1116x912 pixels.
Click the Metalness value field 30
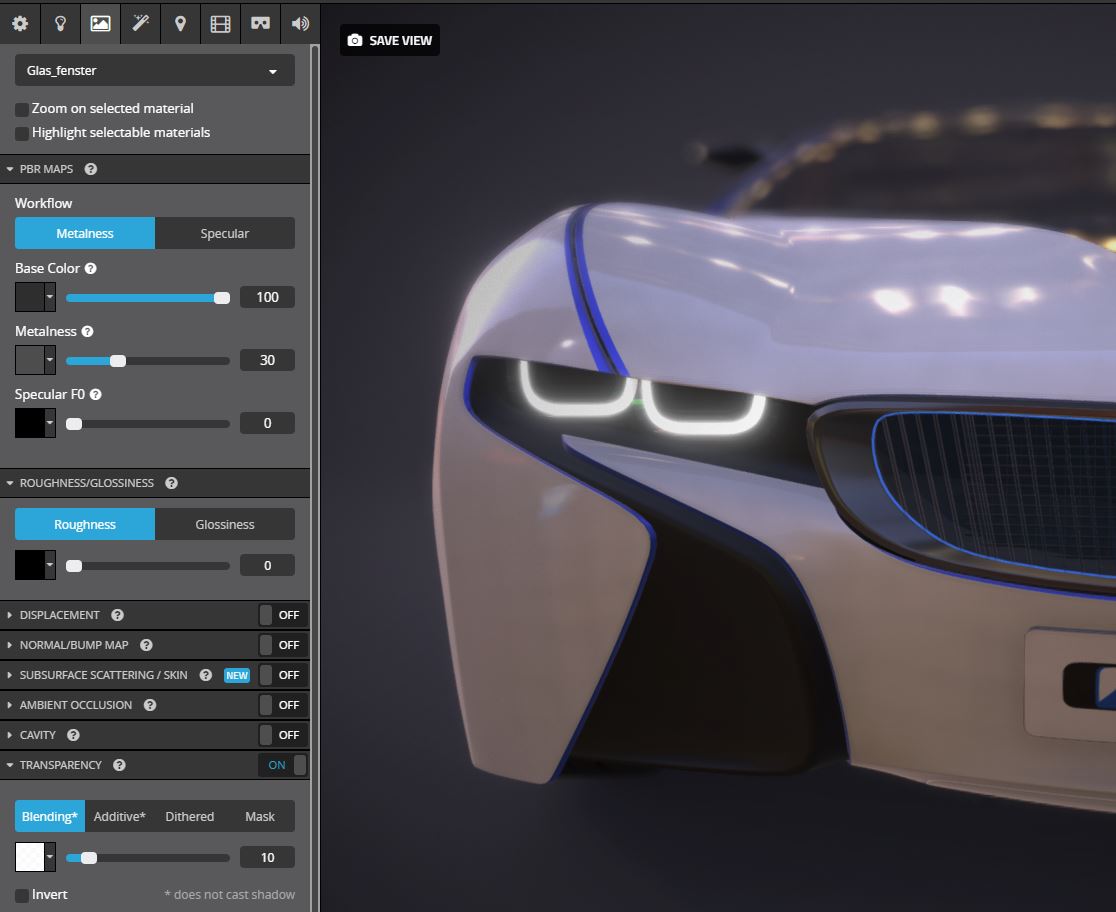[268, 360]
